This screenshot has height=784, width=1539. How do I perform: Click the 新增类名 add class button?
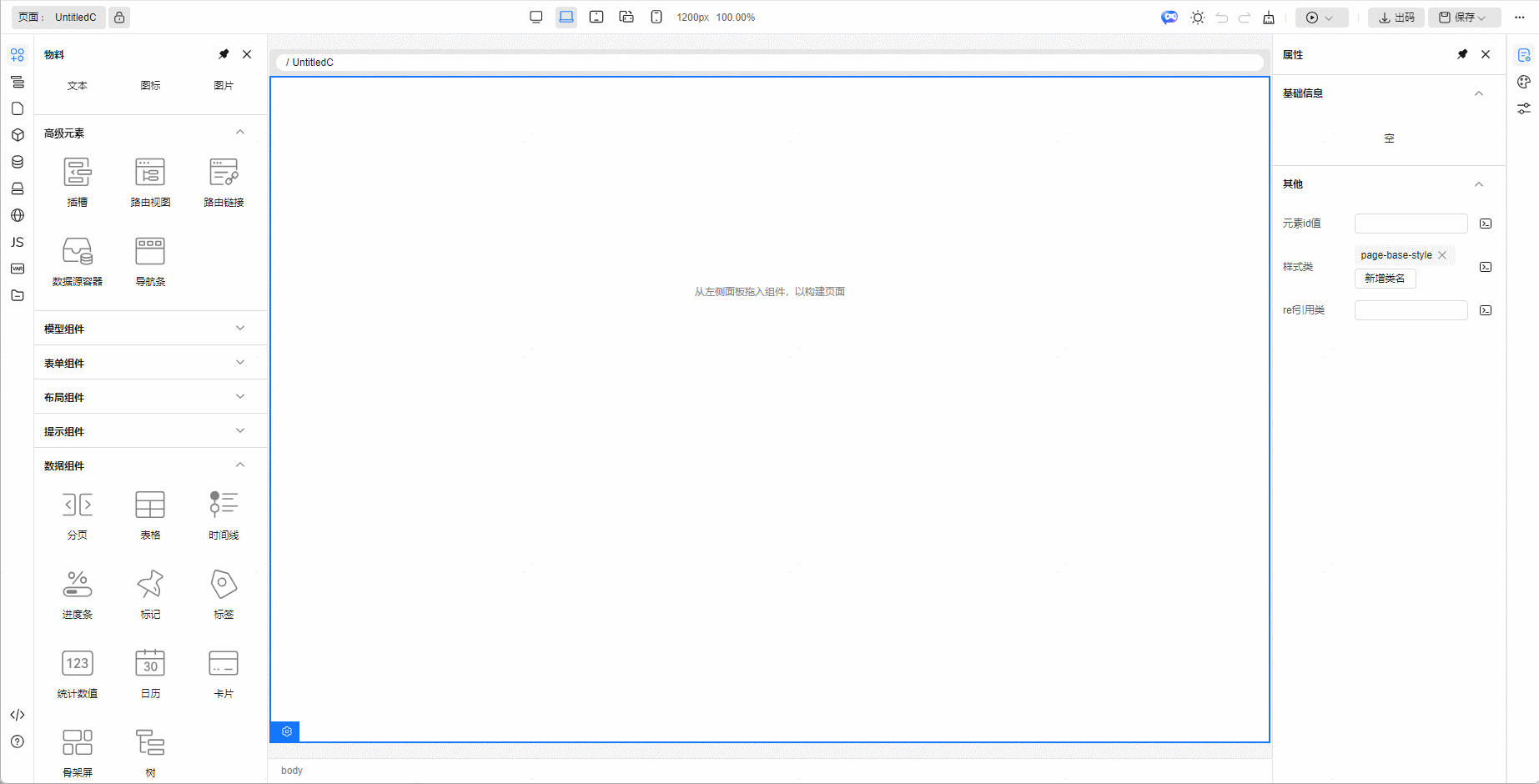(x=1385, y=279)
